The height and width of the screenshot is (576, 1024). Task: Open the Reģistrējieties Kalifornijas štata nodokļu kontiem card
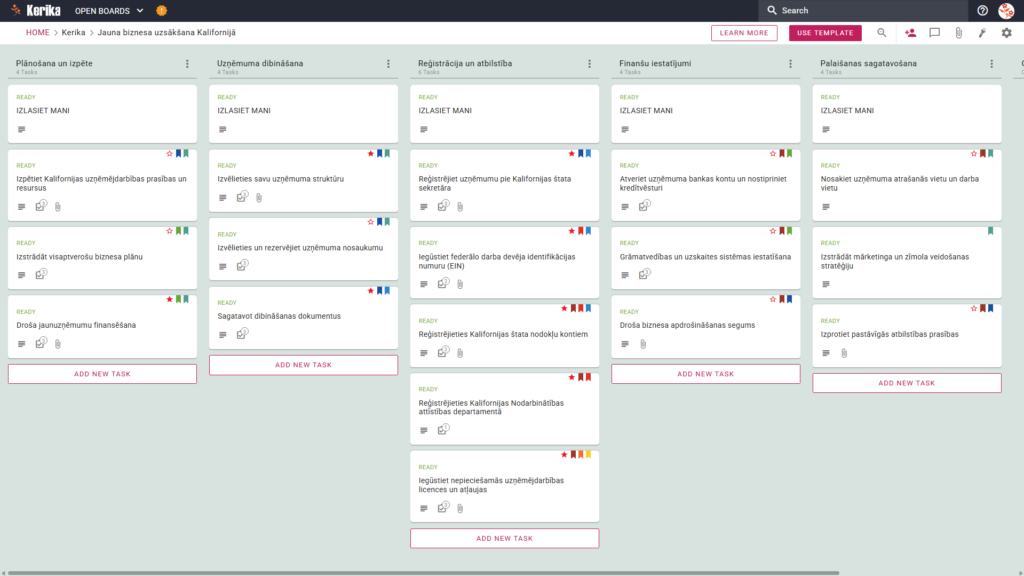(x=504, y=335)
